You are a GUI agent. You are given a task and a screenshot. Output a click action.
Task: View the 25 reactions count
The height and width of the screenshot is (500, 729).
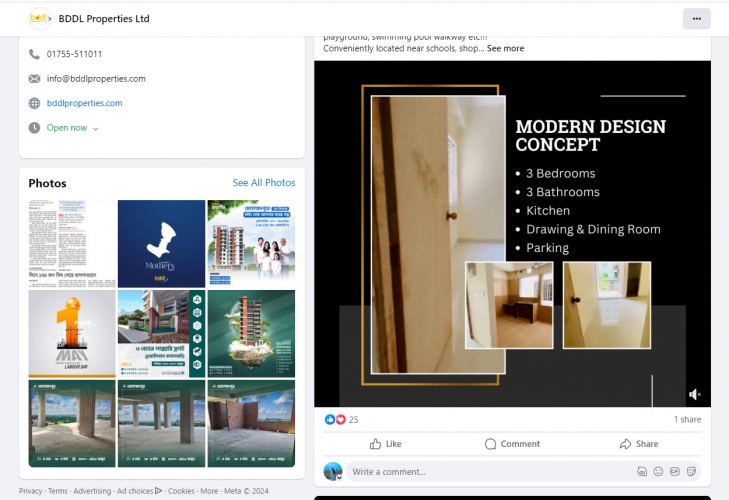coord(353,420)
